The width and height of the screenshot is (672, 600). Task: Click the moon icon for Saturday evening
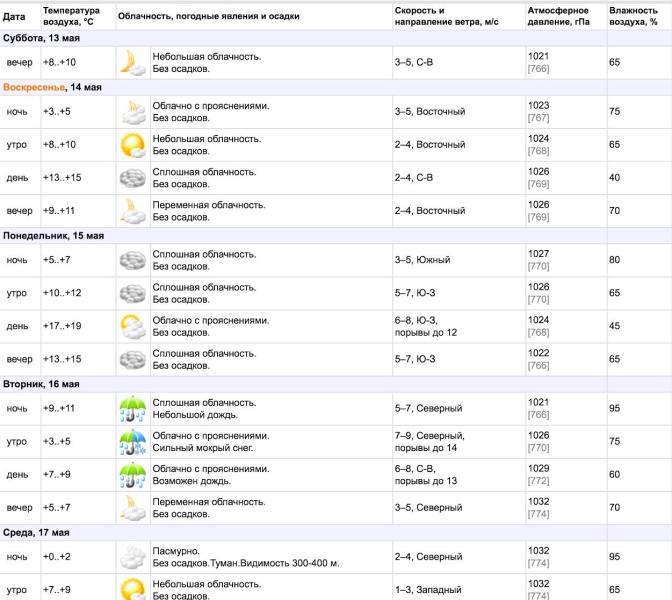(132, 63)
